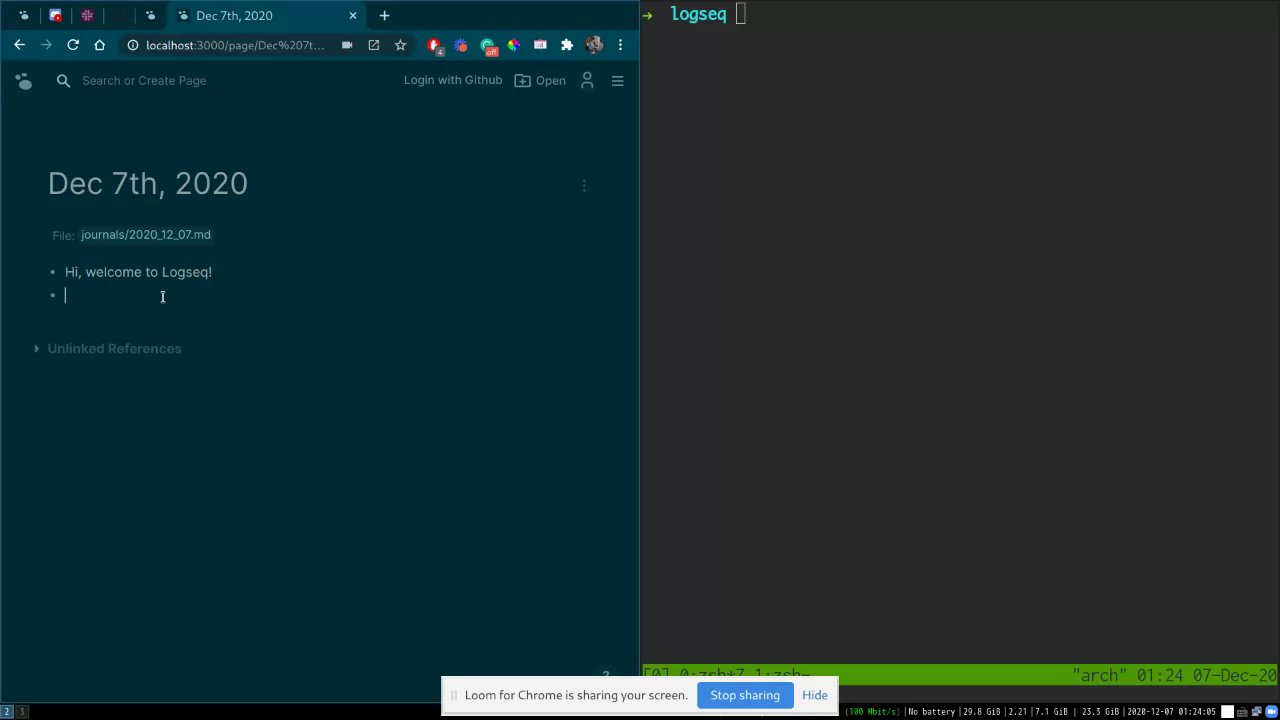Image resolution: width=1280 pixels, height=720 pixels.
Task: Open the hamburger menu in Logseq header
Action: [617, 80]
